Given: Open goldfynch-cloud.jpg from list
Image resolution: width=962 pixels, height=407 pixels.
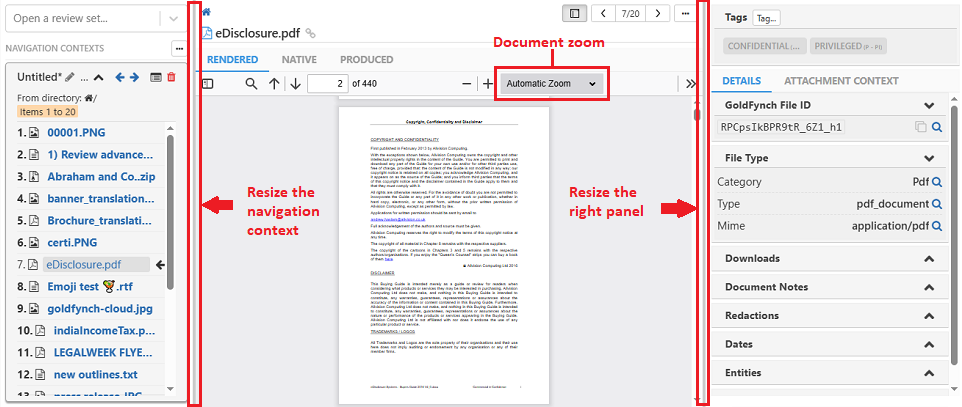Looking at the screenshot, I should pos(100,308).
